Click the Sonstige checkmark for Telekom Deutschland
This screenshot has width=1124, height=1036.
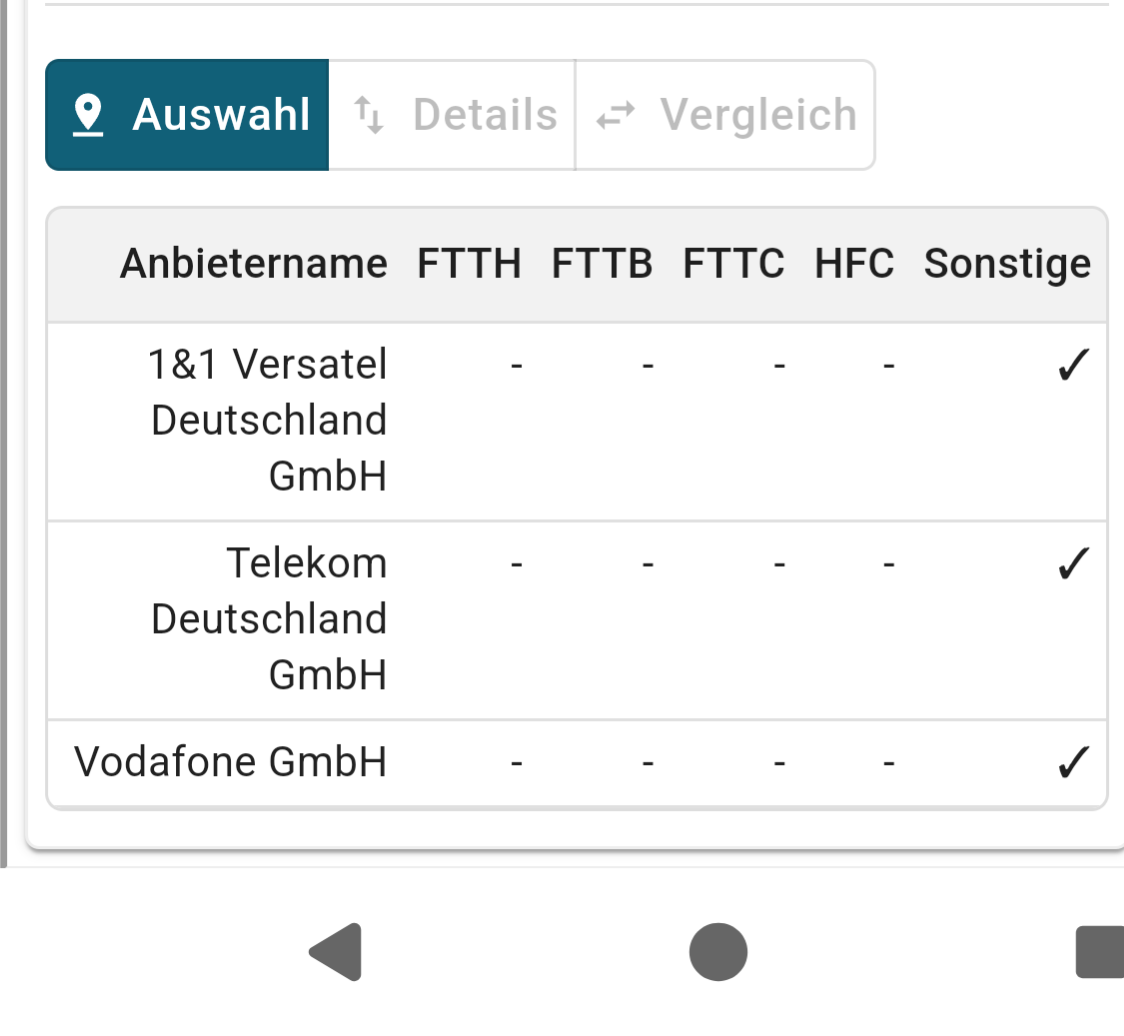(1071, 566)
